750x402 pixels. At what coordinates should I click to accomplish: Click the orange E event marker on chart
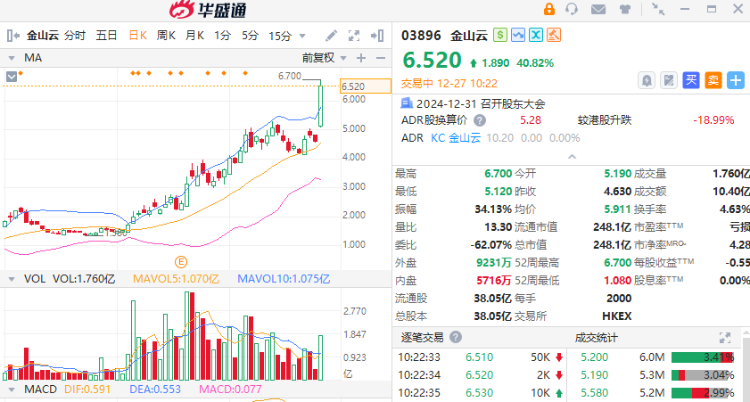[x=180, y=262]
